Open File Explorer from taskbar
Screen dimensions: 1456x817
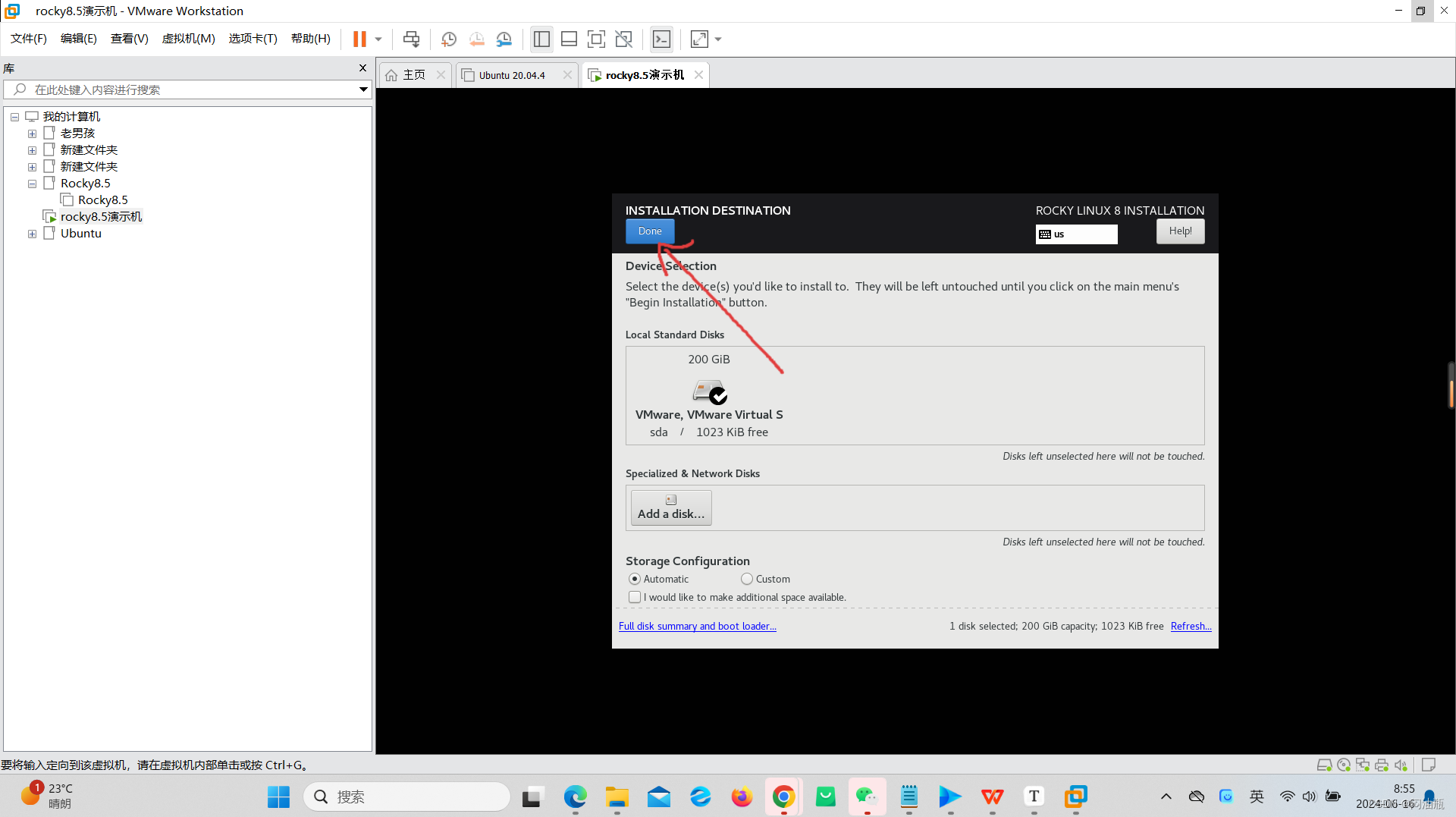617,797
